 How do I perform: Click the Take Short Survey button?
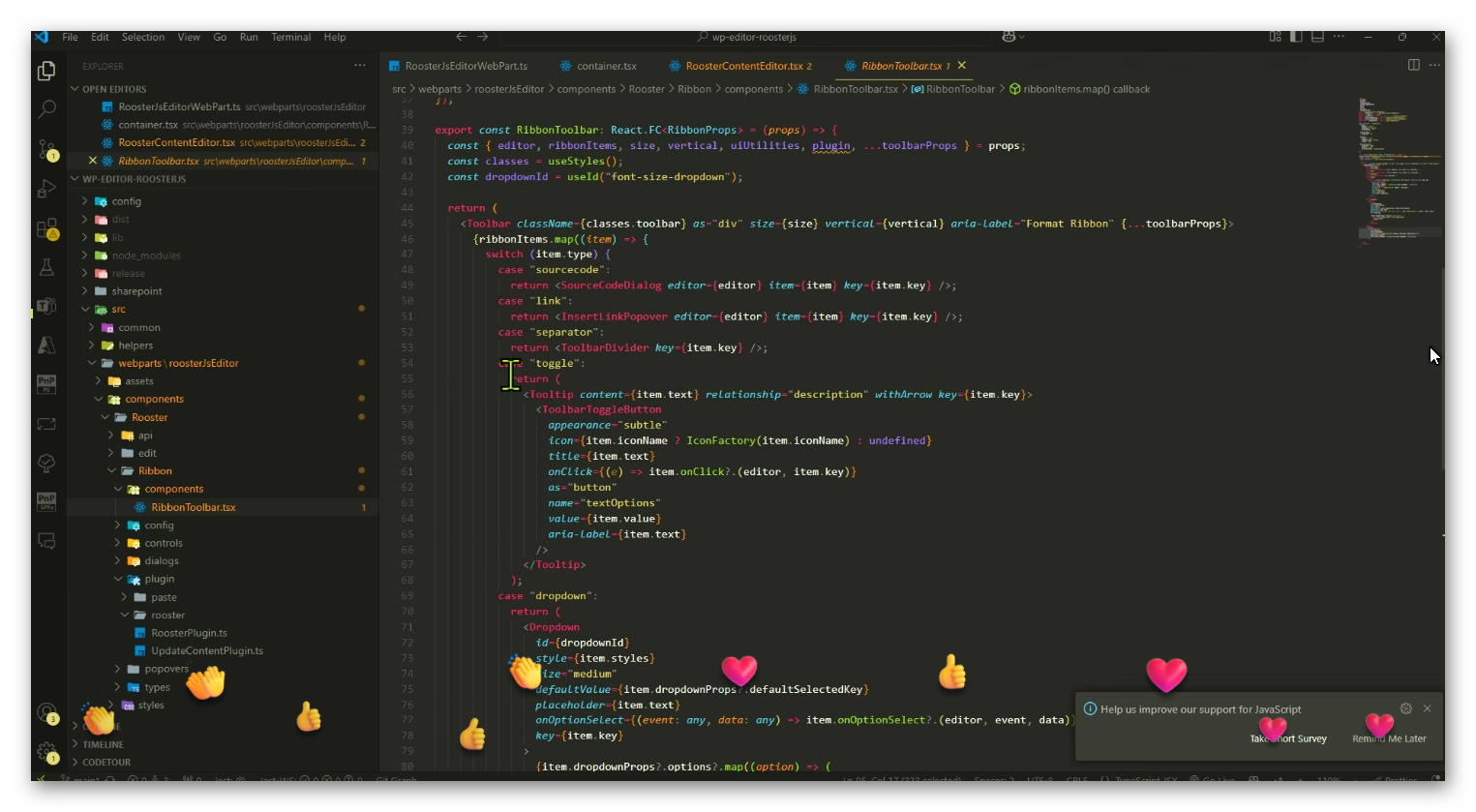1287,738
